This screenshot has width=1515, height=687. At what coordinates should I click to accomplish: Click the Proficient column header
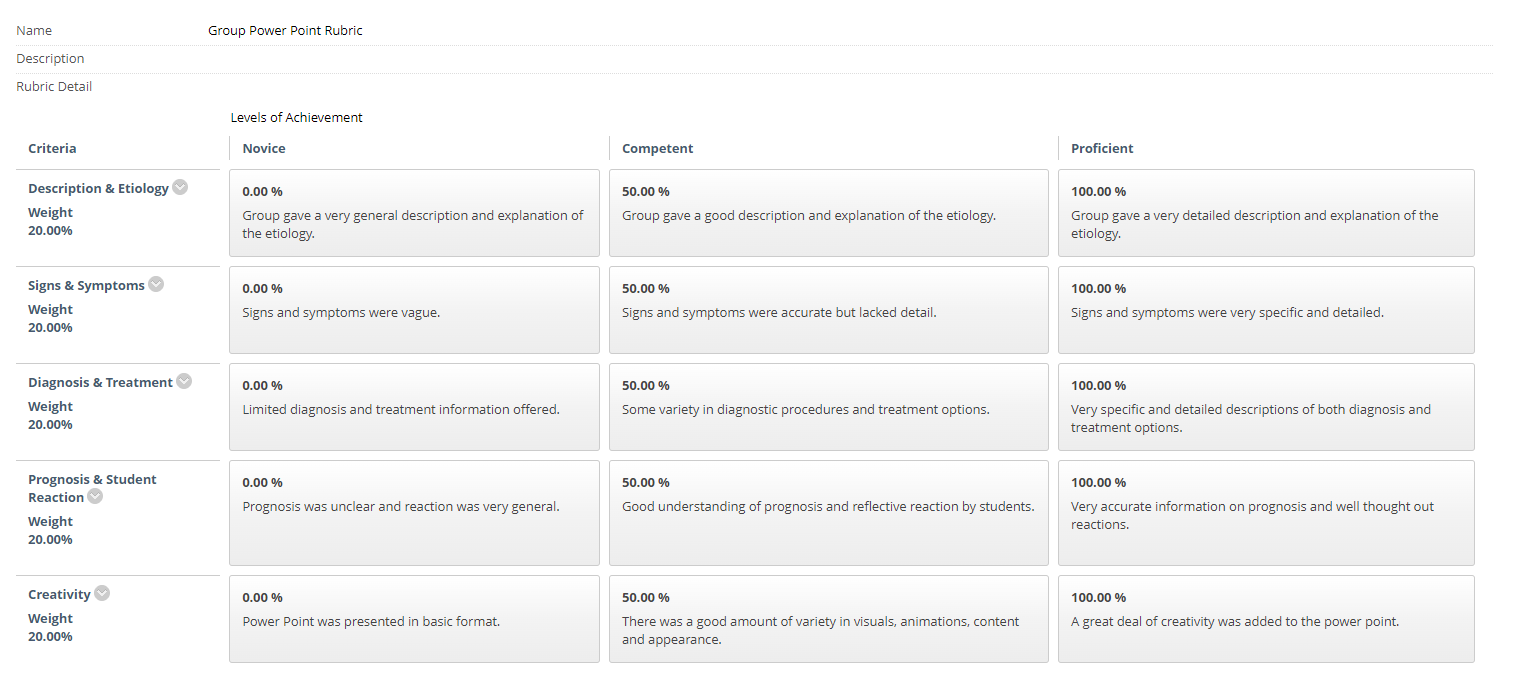[1102, 148]
